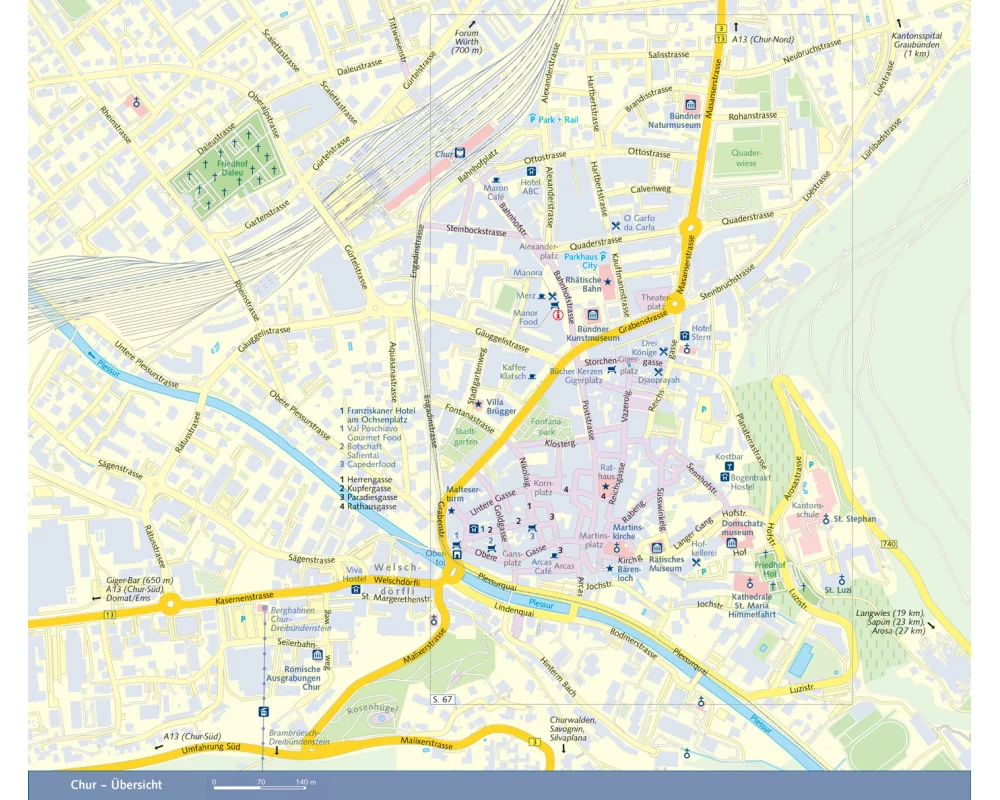Click the O Garfo da Carla restaurant icon

[x=615, y=226]
